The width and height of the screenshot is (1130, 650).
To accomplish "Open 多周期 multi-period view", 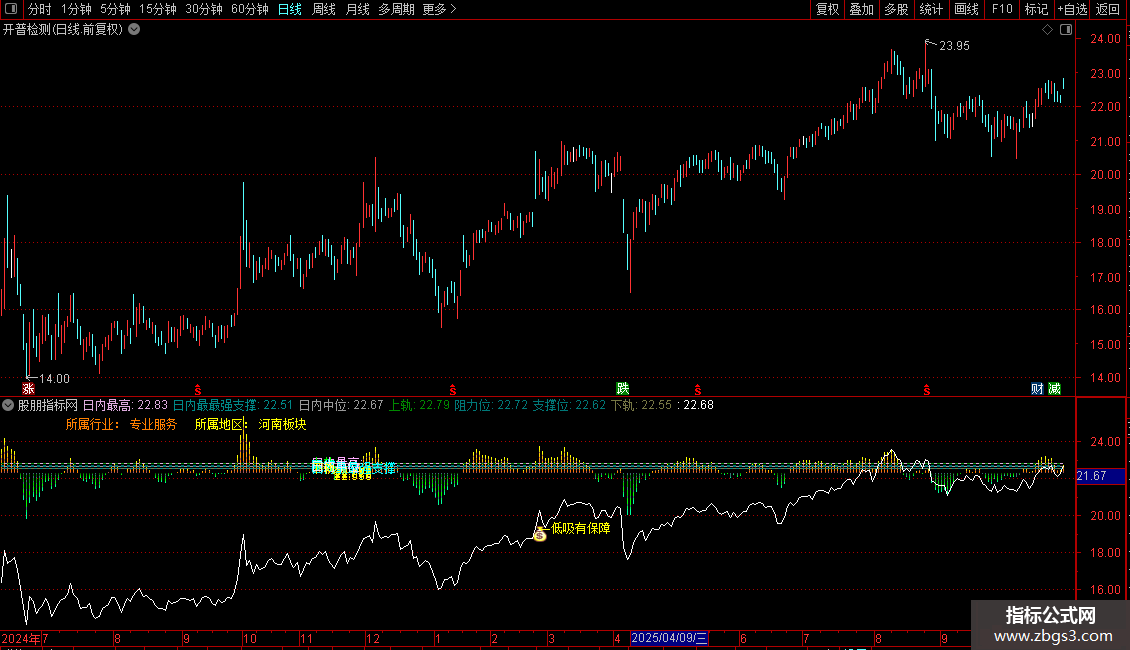I will click(396, 9).
